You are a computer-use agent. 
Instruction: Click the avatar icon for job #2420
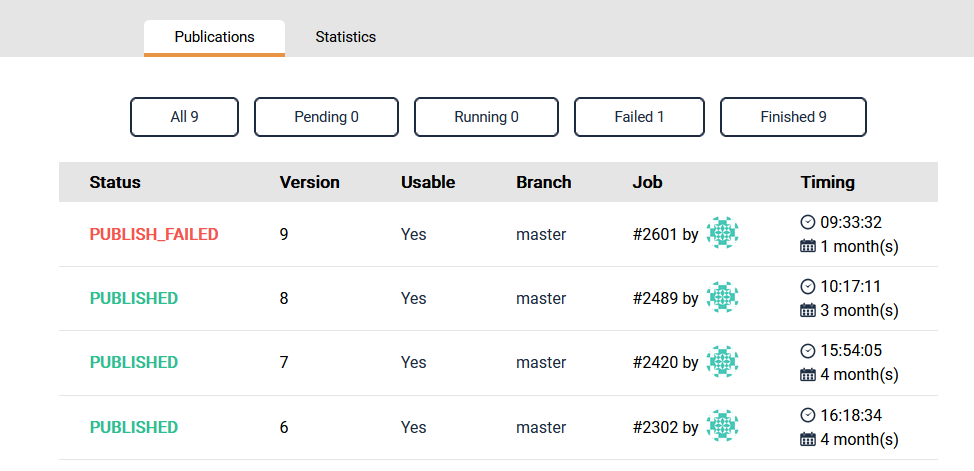pyautogui.click(x=722, y=361)
